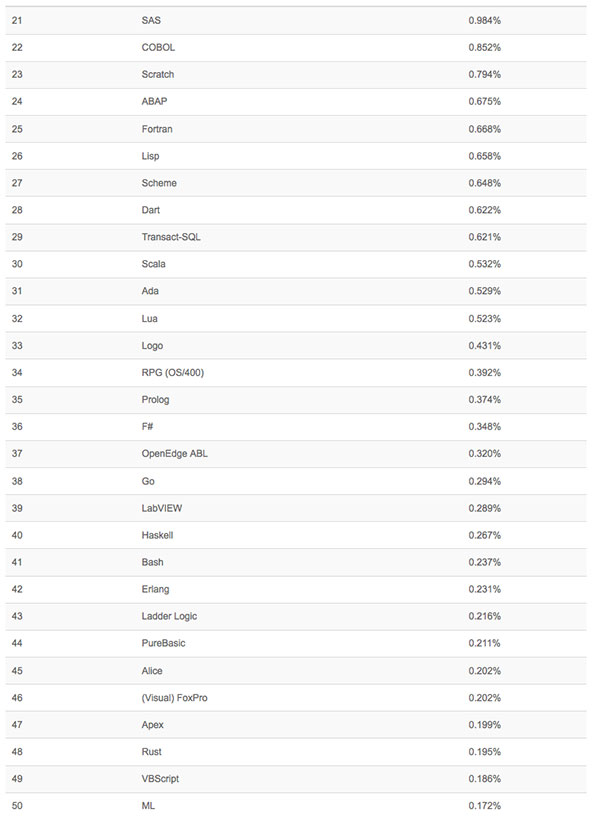Select rank number 35 beside Prolog
The height and width of the screenshot is (817, 600).
[x=17, y=400]
